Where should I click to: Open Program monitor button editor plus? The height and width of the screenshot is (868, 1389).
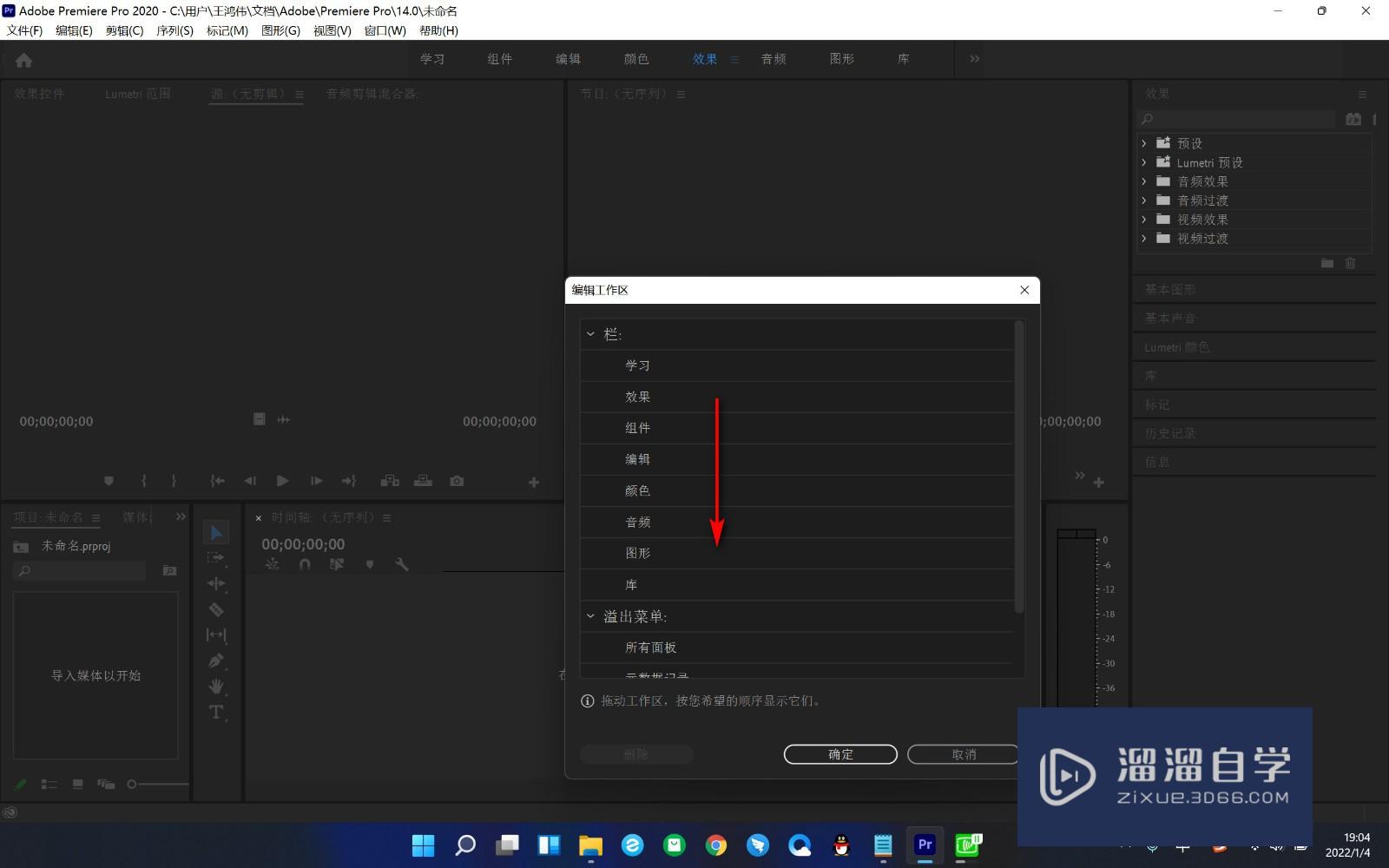click(x=1098, y=483)
